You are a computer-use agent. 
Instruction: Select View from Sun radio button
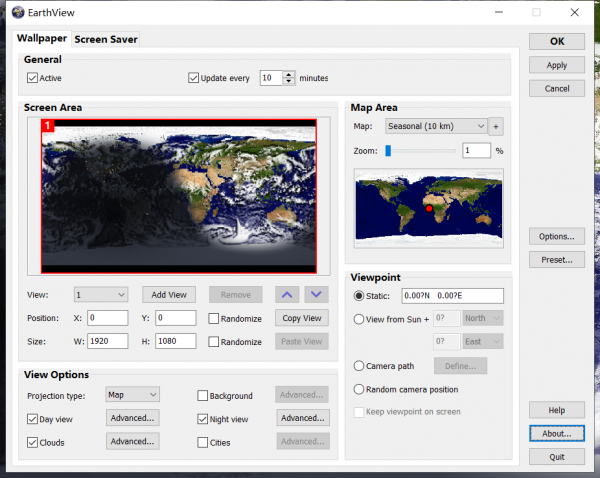coord(359,319)
